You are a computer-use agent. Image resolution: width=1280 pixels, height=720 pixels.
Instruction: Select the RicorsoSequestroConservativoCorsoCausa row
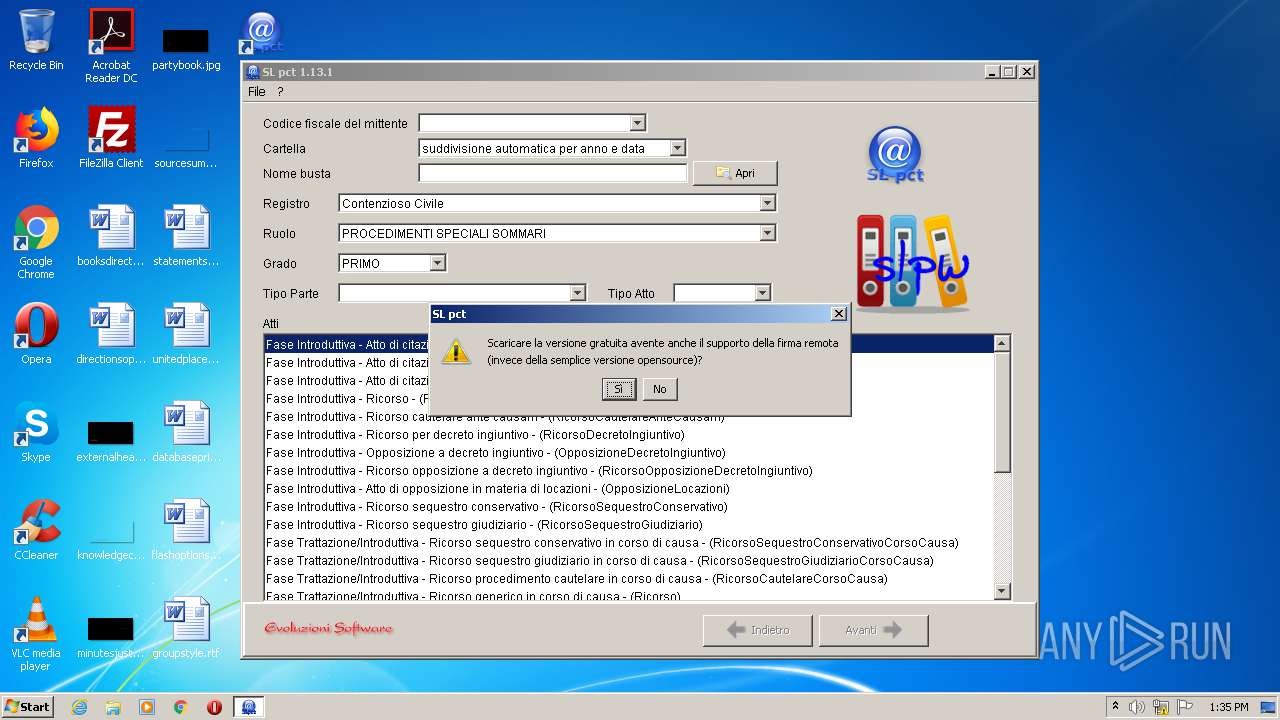point(629,543)
